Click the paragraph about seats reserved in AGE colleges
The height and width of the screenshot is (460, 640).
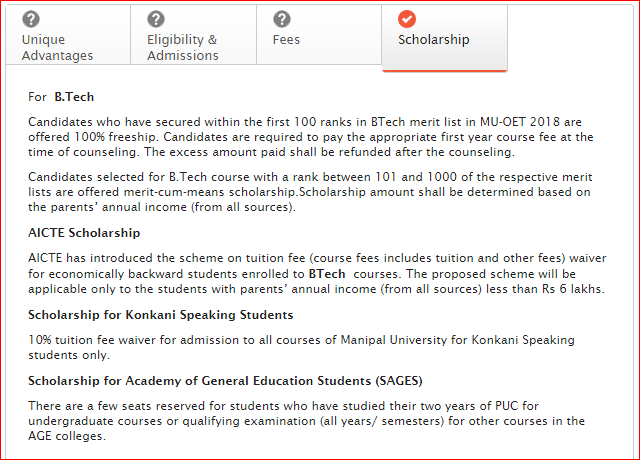point(307,421)
